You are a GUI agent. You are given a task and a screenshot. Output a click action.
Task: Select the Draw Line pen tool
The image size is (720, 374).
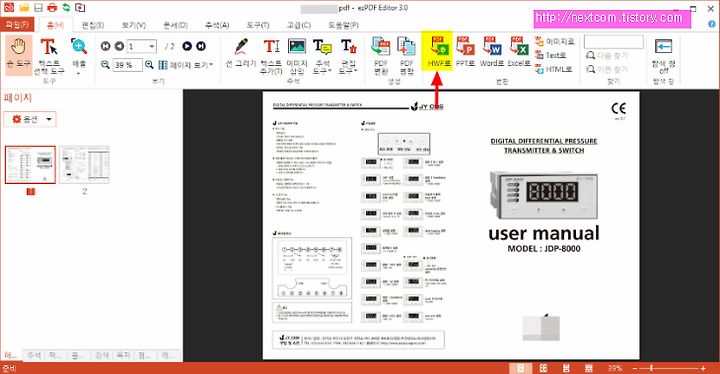pyautogui.click(x=241, y=54)
